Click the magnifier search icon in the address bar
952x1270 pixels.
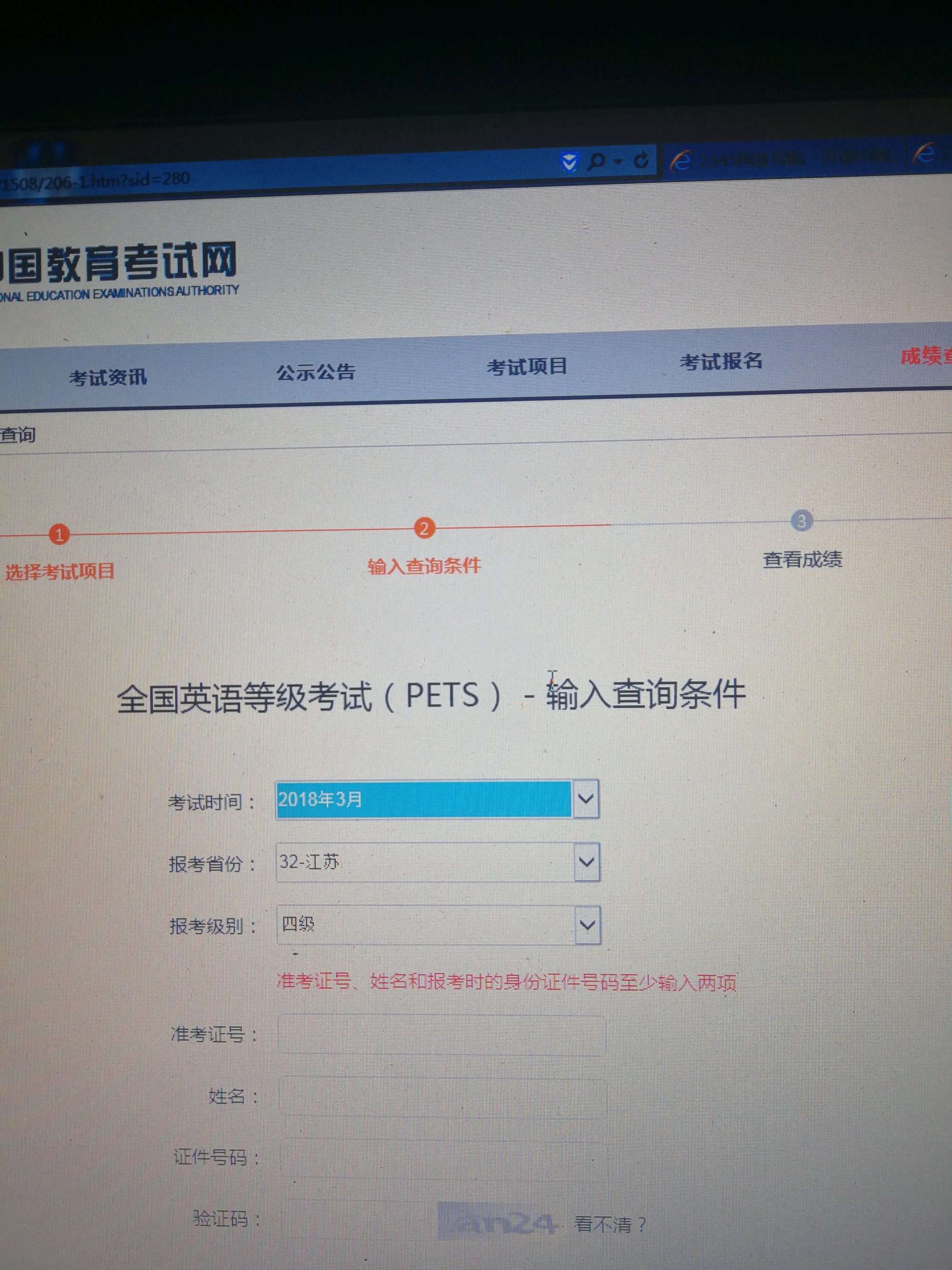[x=596, y=161]
